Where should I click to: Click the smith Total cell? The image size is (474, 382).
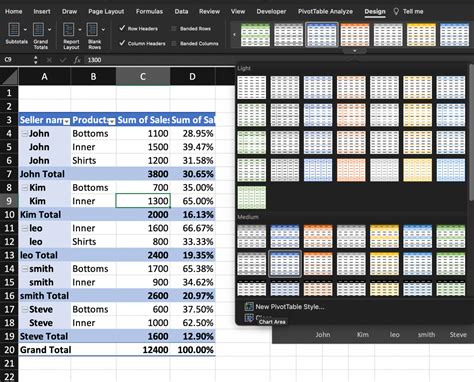coord(45,296)
